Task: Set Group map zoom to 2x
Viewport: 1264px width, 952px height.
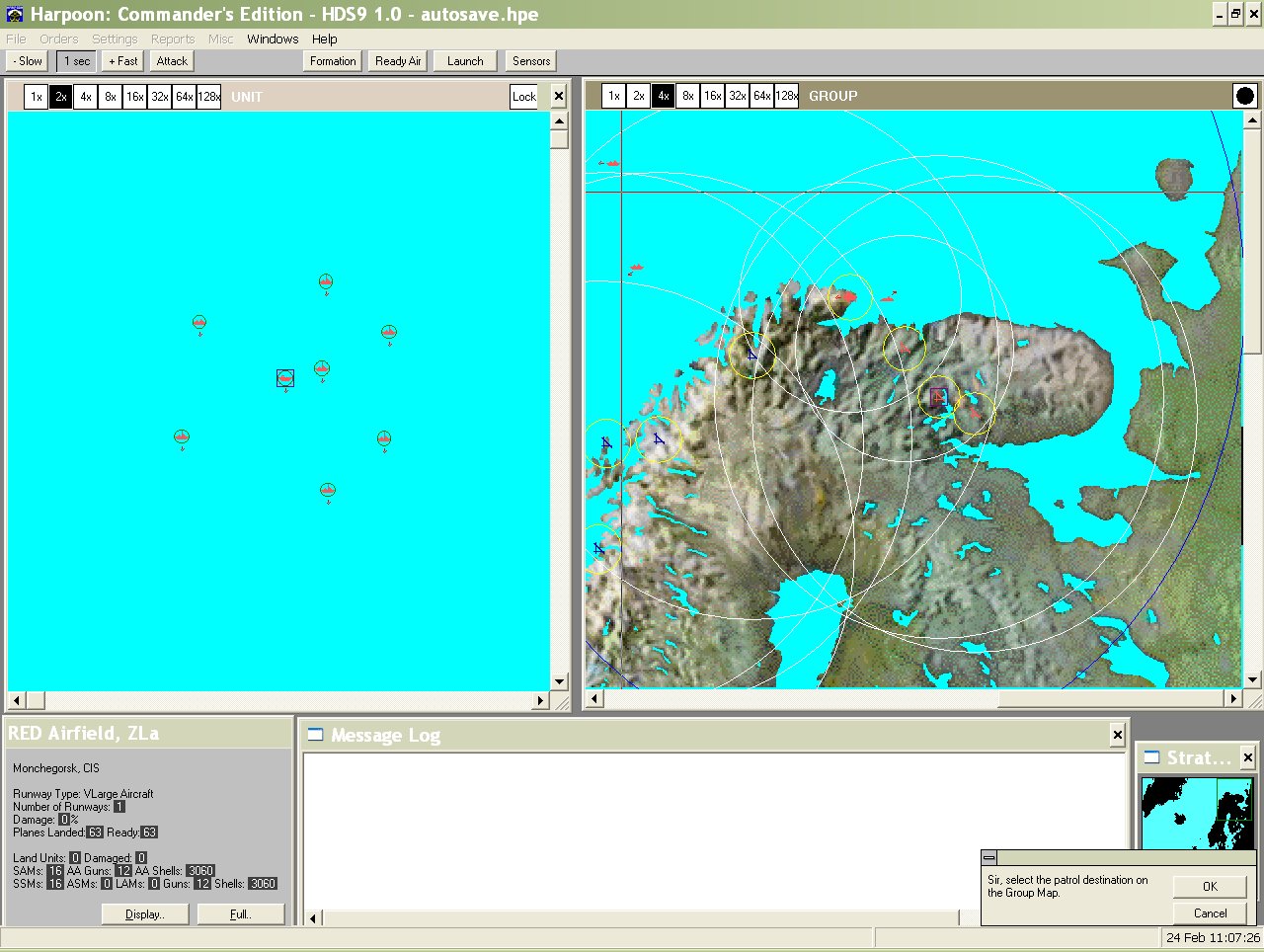Action: (x=638, y=96)
